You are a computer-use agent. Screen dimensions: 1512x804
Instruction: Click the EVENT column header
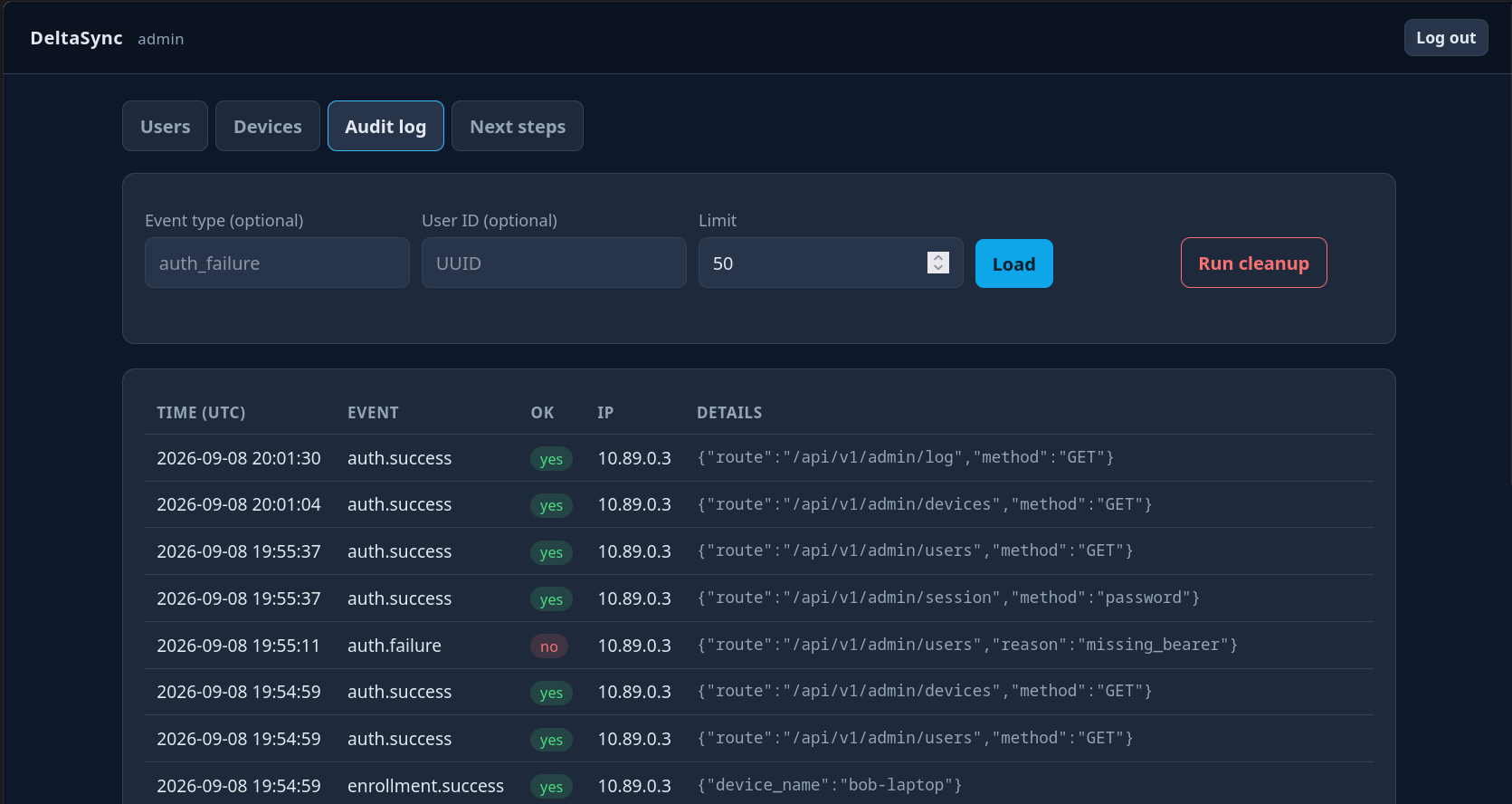click(373, 413)
